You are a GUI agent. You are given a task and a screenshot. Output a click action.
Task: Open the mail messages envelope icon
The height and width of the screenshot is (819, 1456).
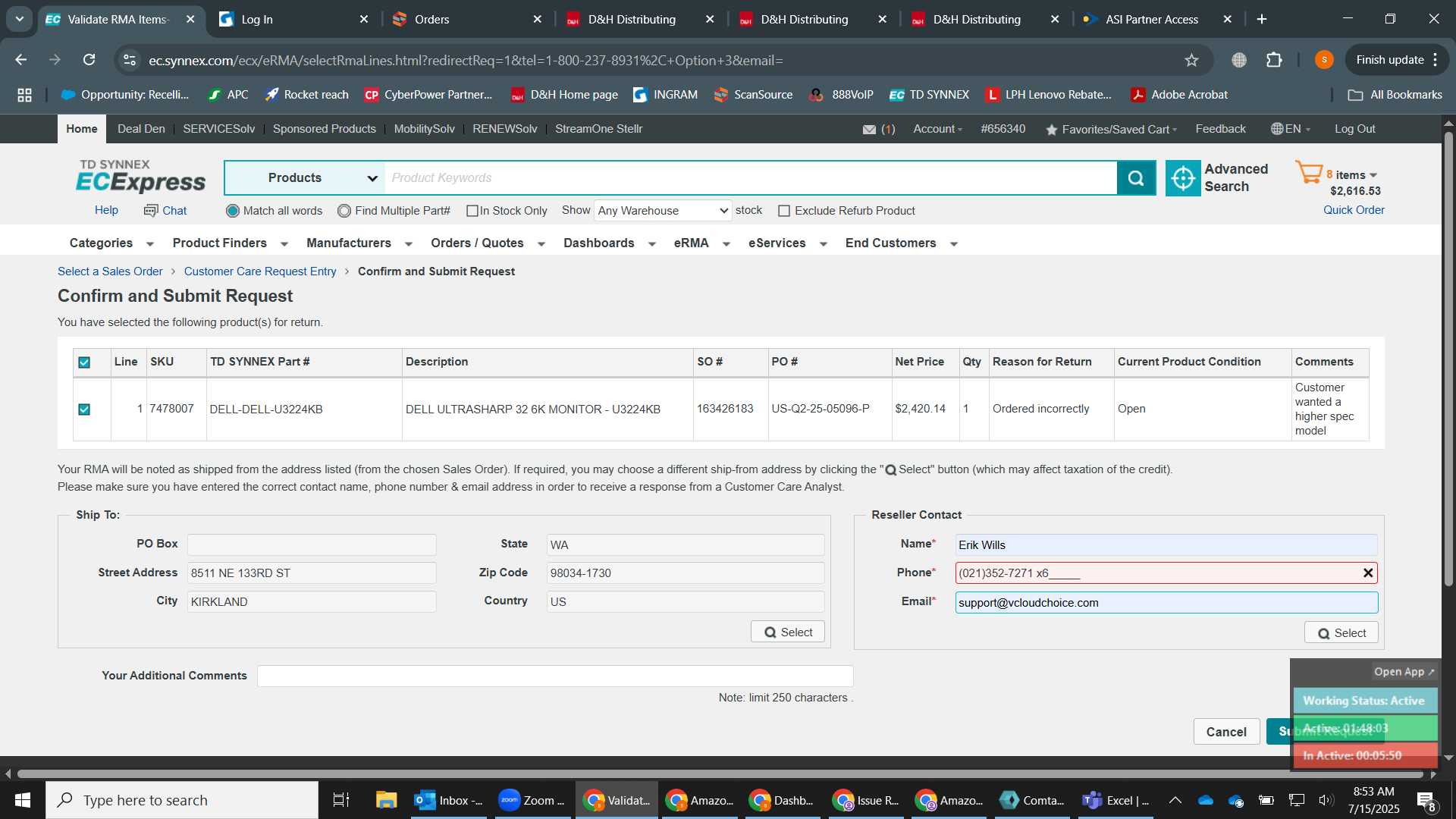pos(869,130)
